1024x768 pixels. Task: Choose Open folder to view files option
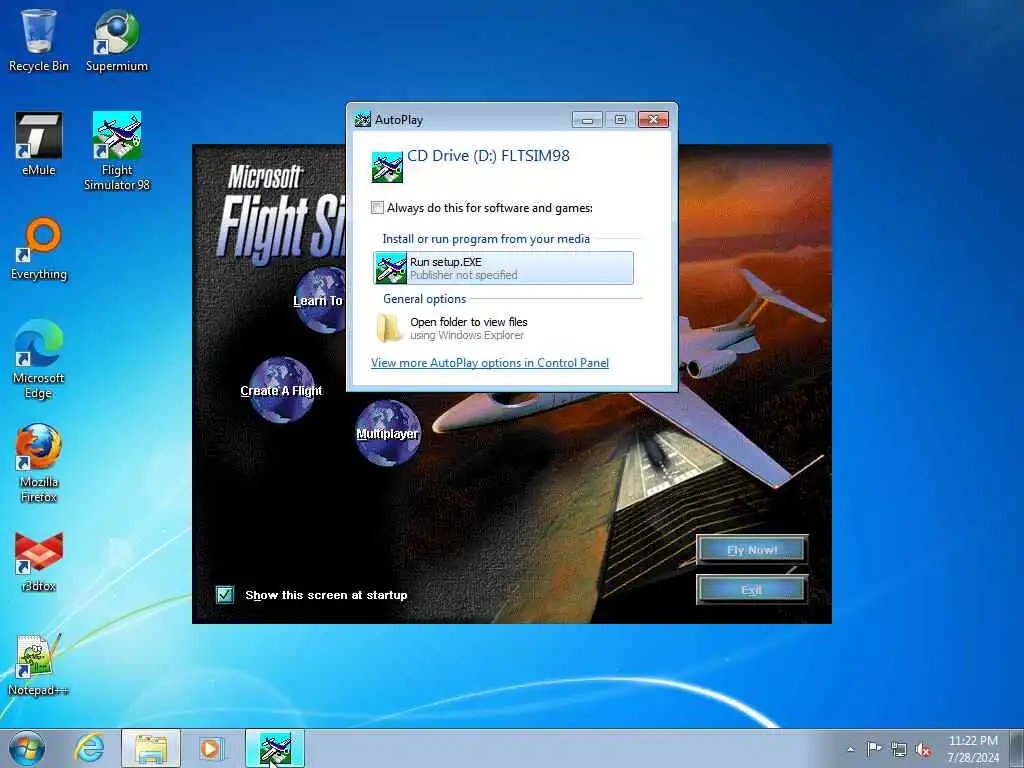[x=503, y=328]
